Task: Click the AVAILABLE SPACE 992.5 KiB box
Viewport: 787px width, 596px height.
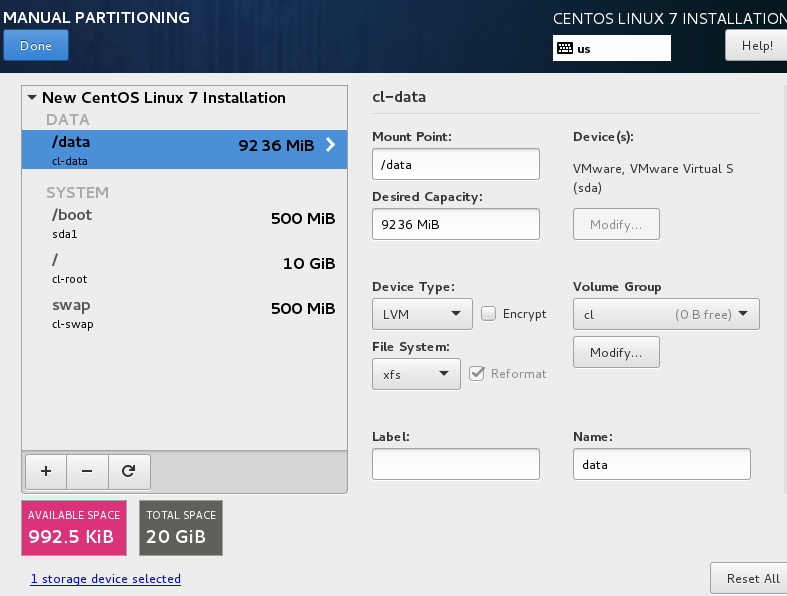Action: [74, 528]
